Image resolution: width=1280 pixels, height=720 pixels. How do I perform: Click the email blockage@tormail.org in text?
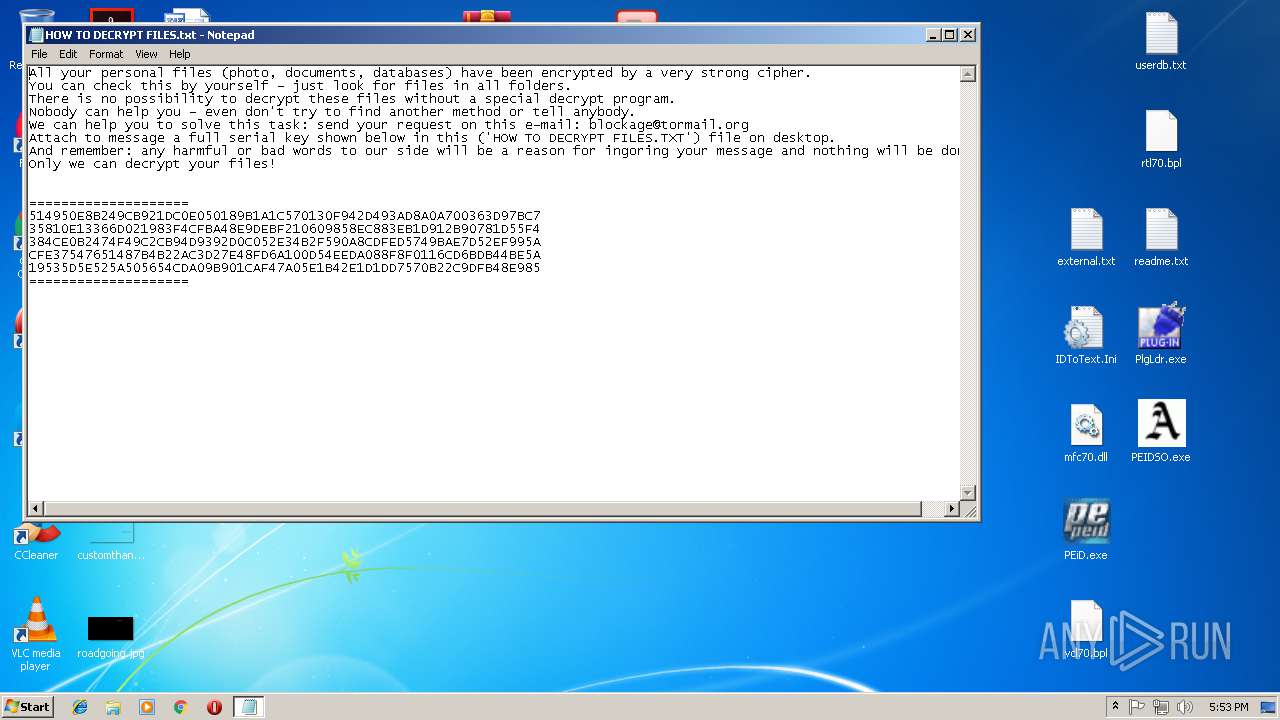[x=668, y=125]
